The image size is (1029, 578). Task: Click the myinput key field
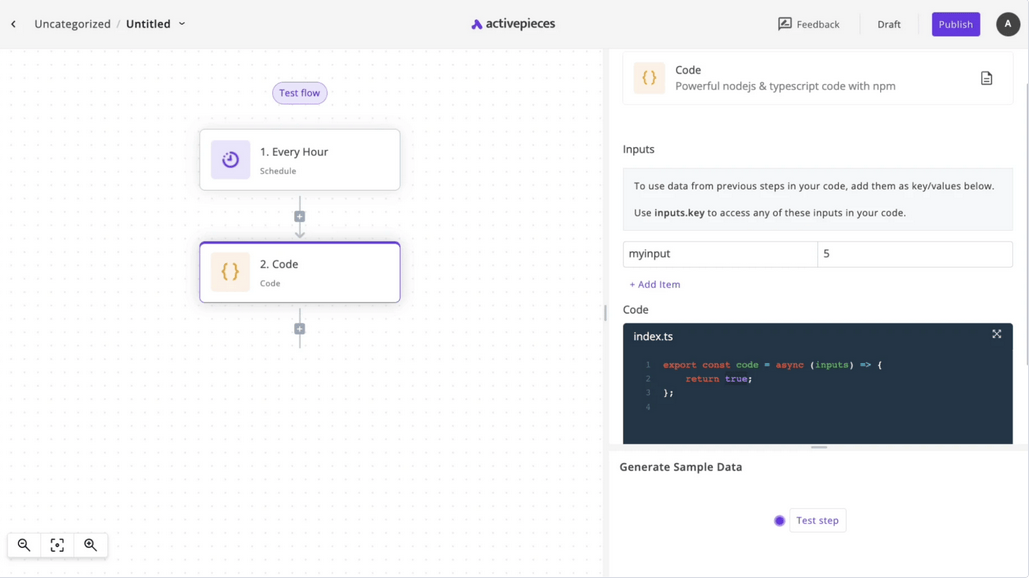tap(719, 253)
